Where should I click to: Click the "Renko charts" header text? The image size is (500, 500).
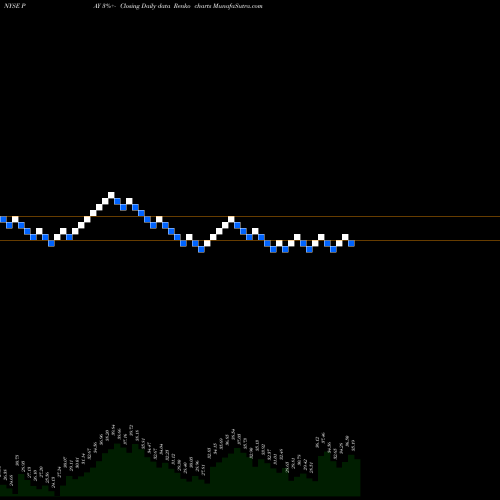point(192,6)
